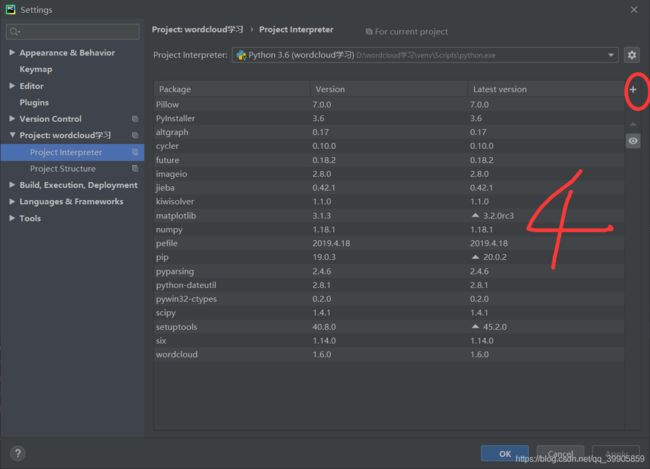Click setuptools latest version 45.2.0

pos(495,327)
